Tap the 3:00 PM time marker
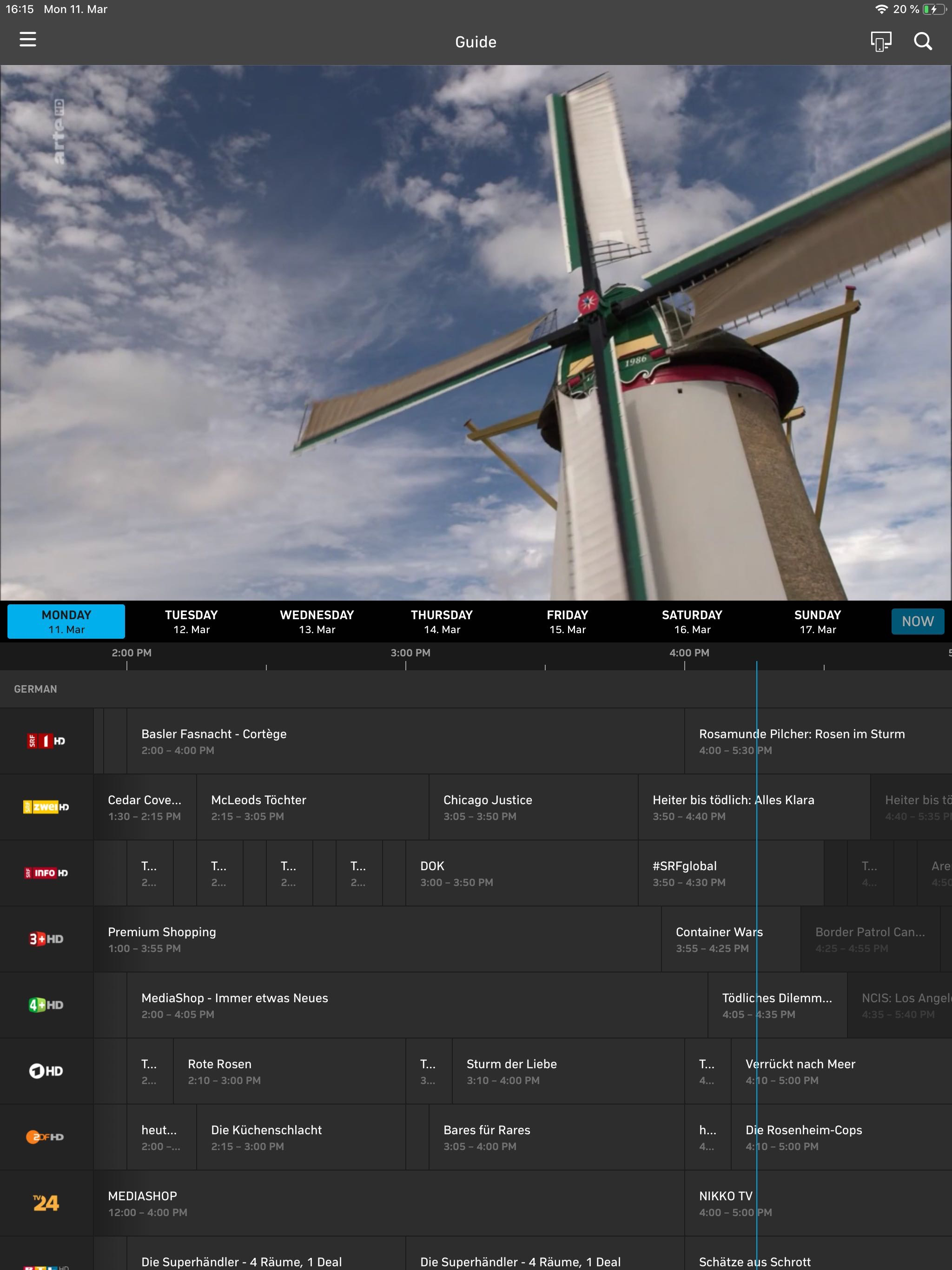The height and width of the screenshot is (1270, 952). 410,653
